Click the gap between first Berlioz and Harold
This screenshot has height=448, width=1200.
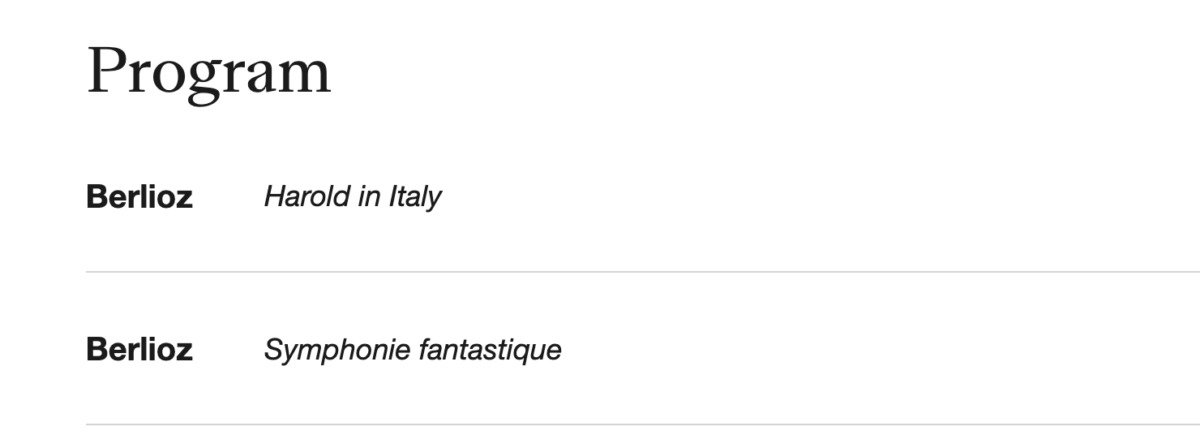pyautogui.click(x=228, y=197)
